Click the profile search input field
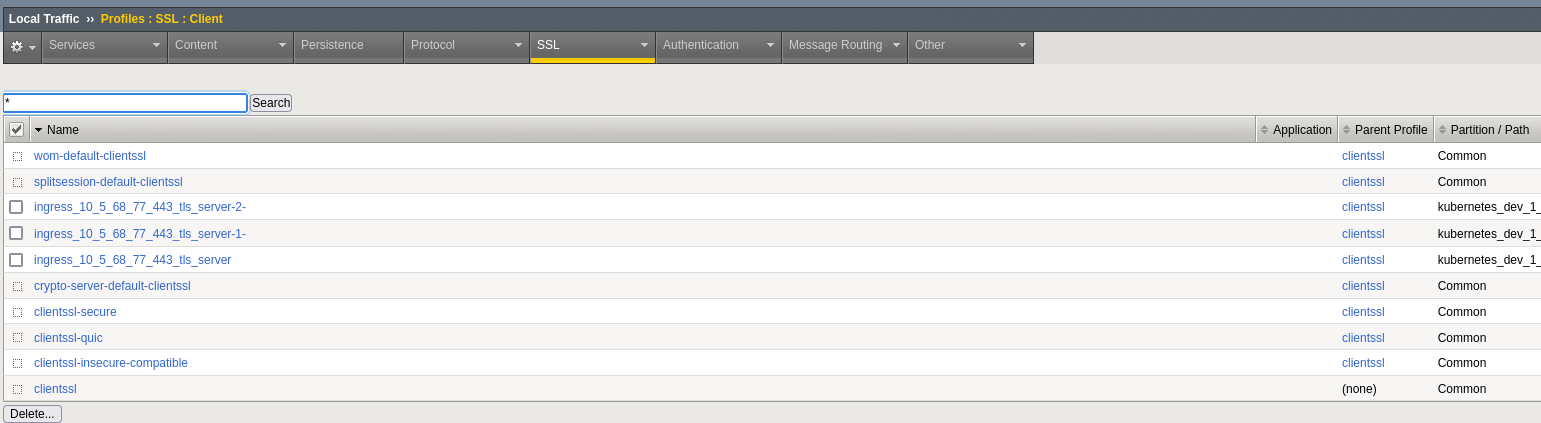 coord(125,103)
